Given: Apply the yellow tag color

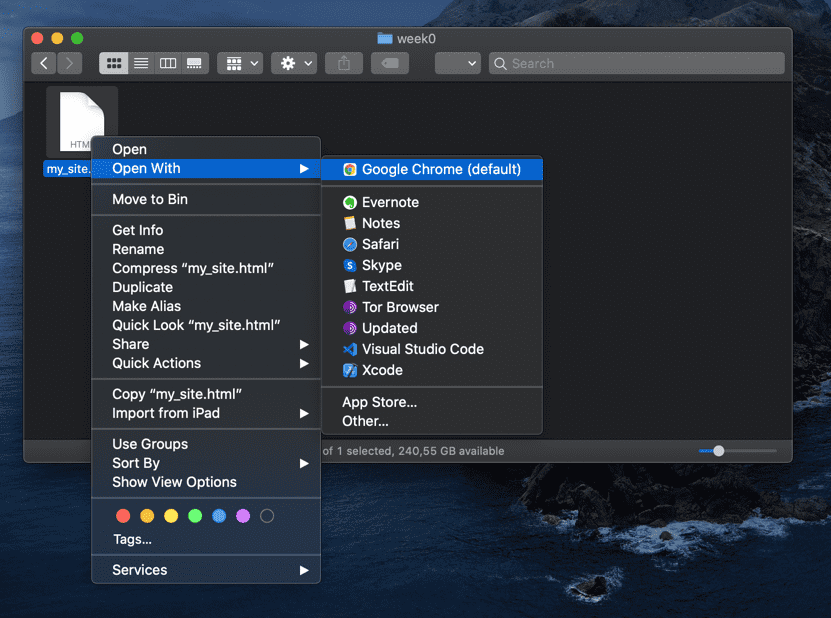Looking at the screenshot, I should pyautogui.click(x=171, y=516).
